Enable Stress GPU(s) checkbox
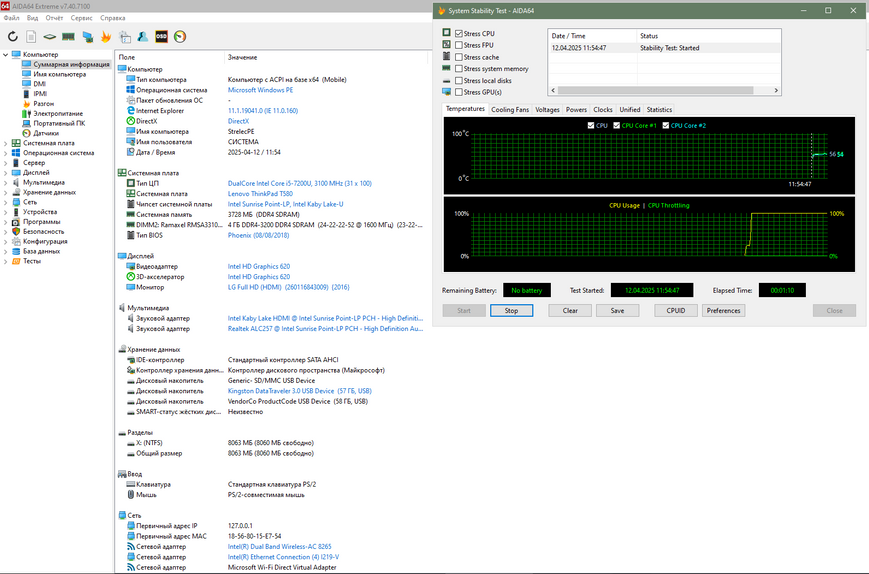Viewport: 869px width, 574px height. click(459, 93)
